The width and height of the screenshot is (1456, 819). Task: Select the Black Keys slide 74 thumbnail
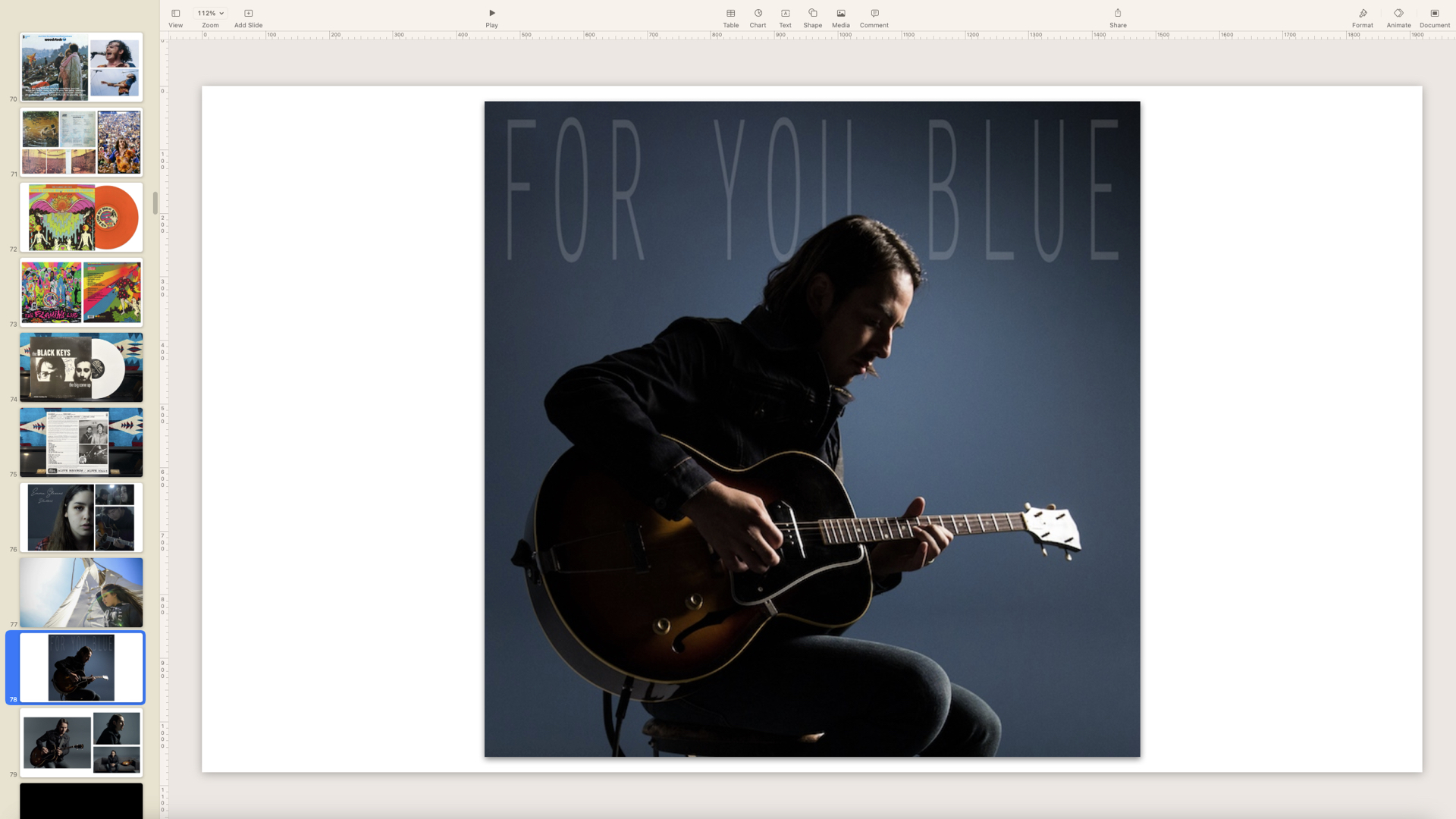point(81,367)
